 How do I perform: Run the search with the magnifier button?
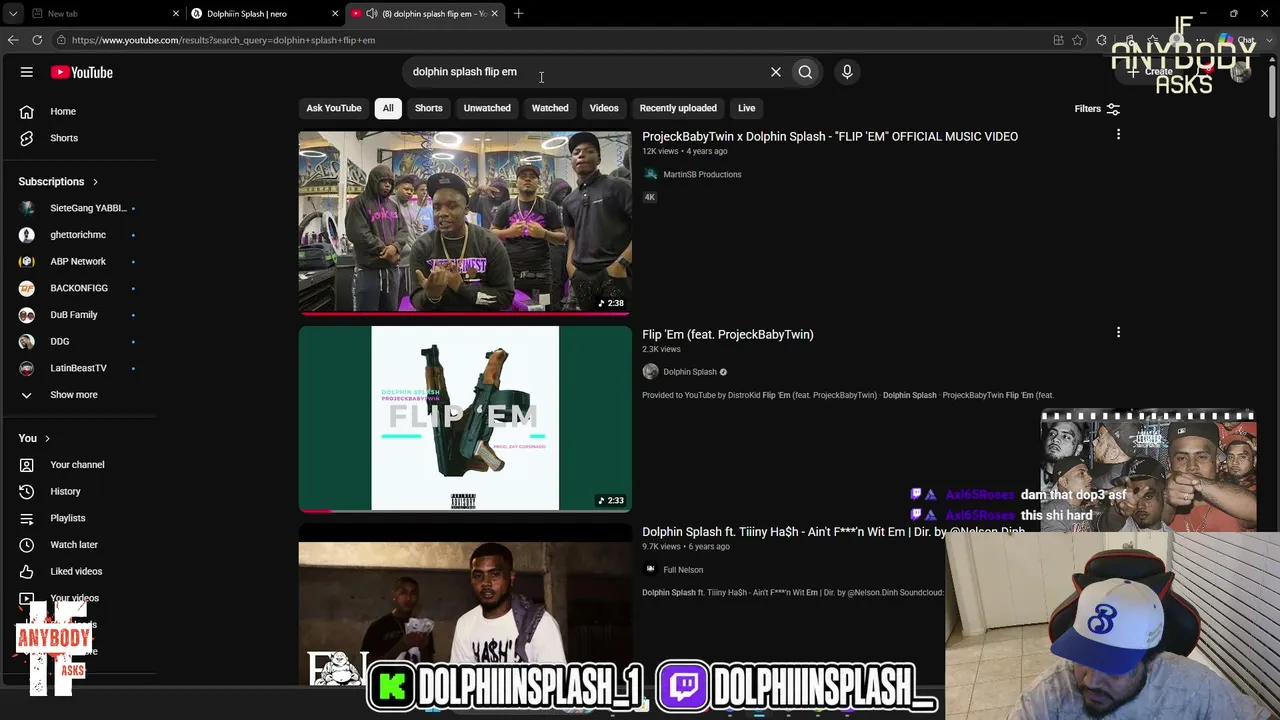tap(805, 72)
